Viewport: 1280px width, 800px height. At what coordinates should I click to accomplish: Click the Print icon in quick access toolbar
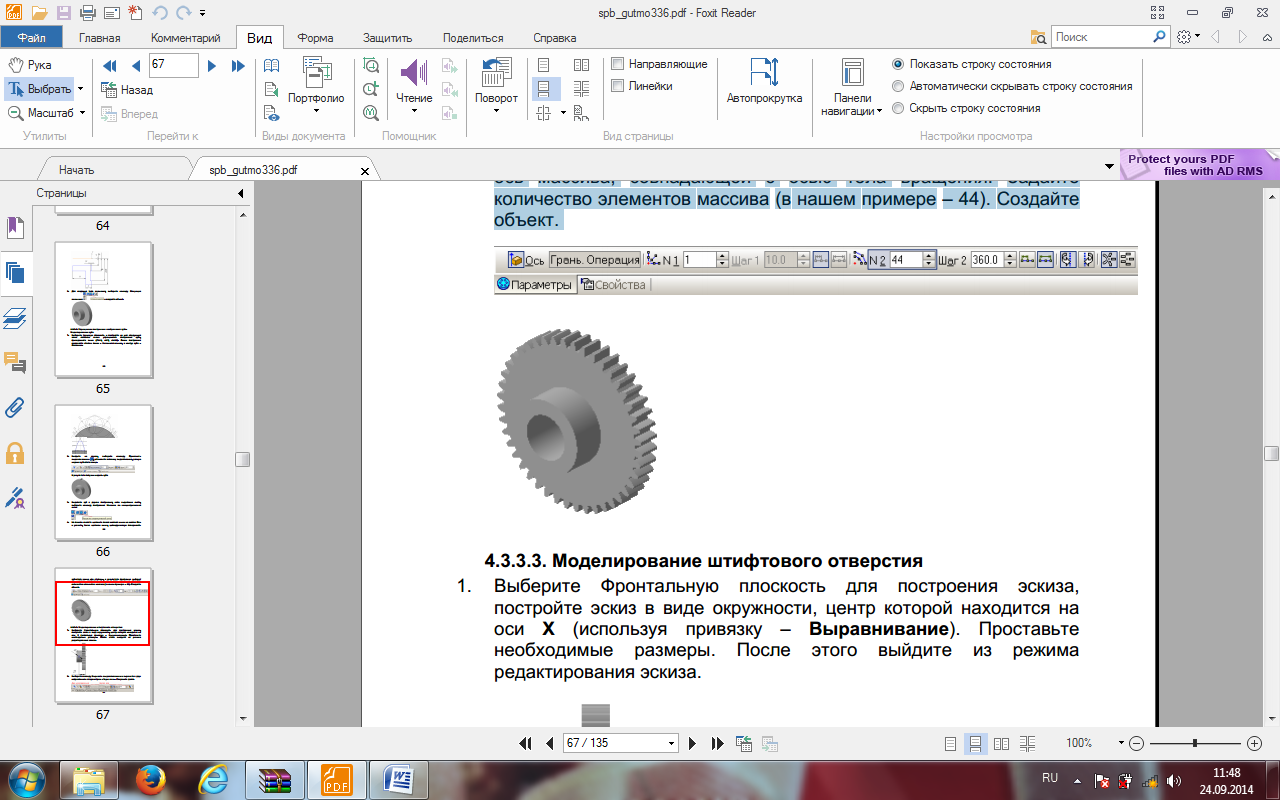(x=87, y=13)
